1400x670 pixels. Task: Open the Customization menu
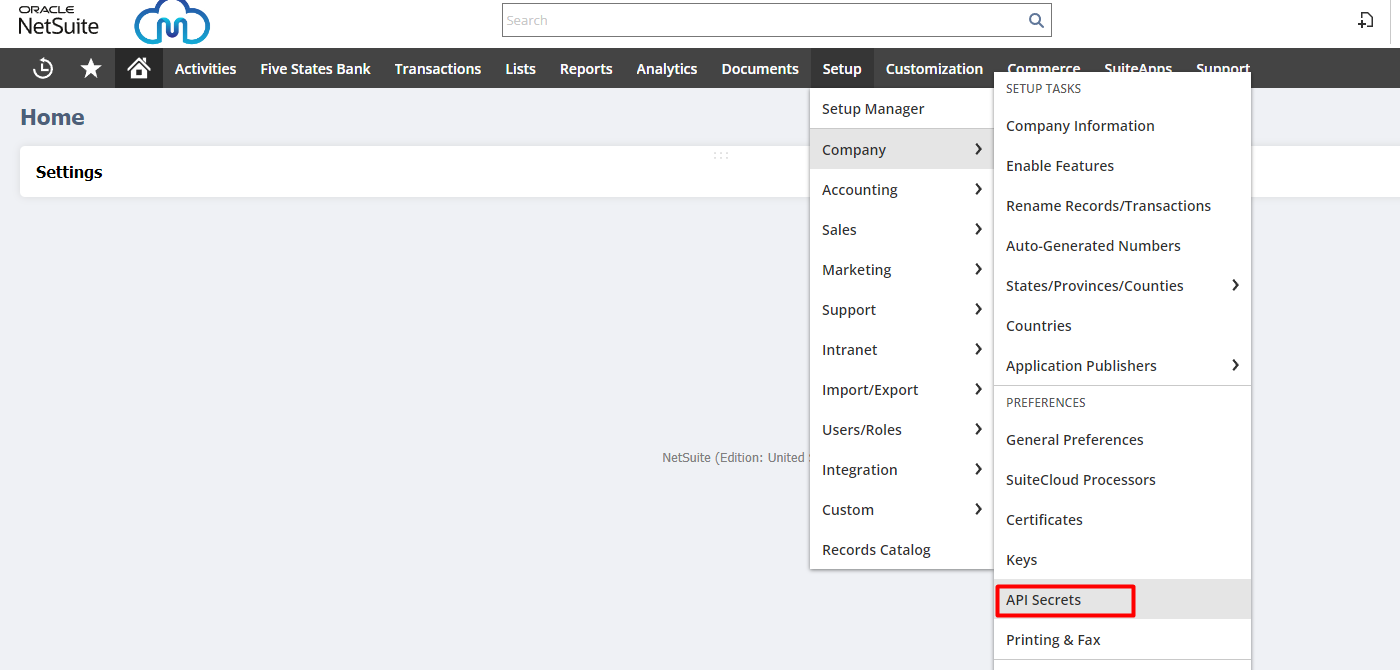pyautogui.click(x=934, y=69)
